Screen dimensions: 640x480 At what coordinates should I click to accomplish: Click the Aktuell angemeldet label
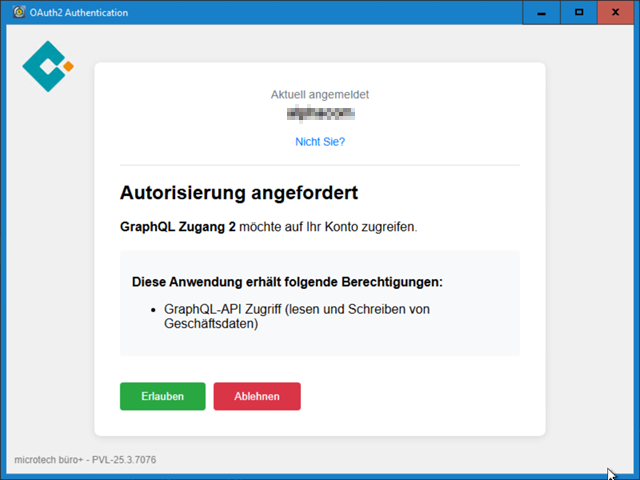pyautogui.click(x=320, y=95)
